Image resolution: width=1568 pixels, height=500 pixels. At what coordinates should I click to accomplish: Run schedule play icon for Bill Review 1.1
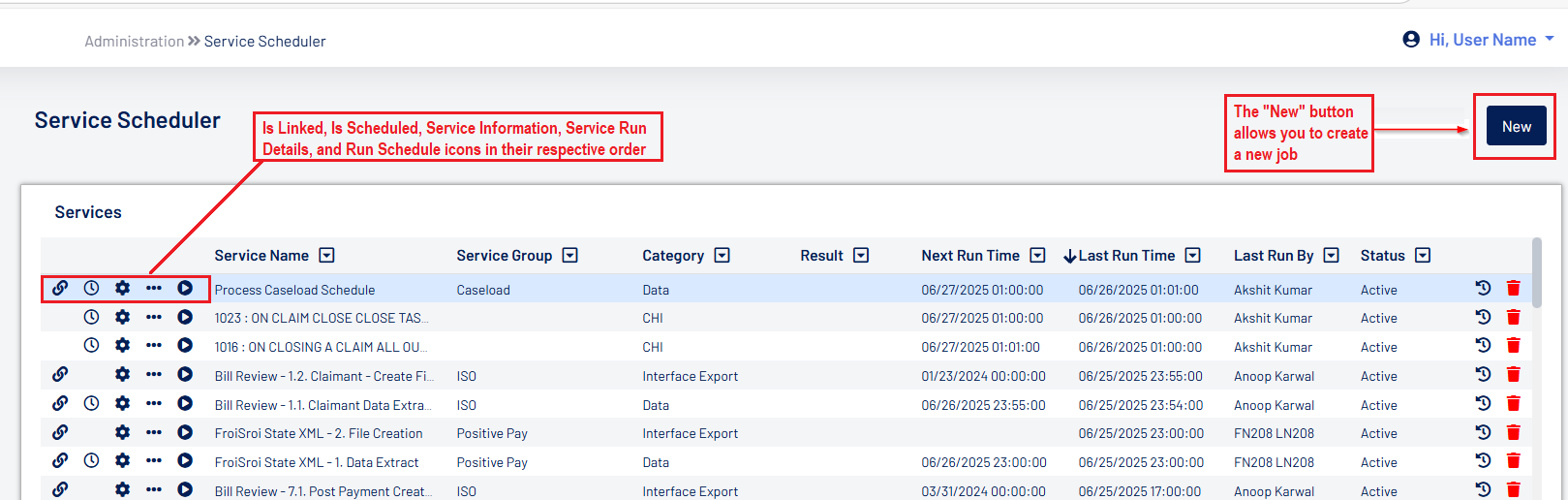point(185,403)
